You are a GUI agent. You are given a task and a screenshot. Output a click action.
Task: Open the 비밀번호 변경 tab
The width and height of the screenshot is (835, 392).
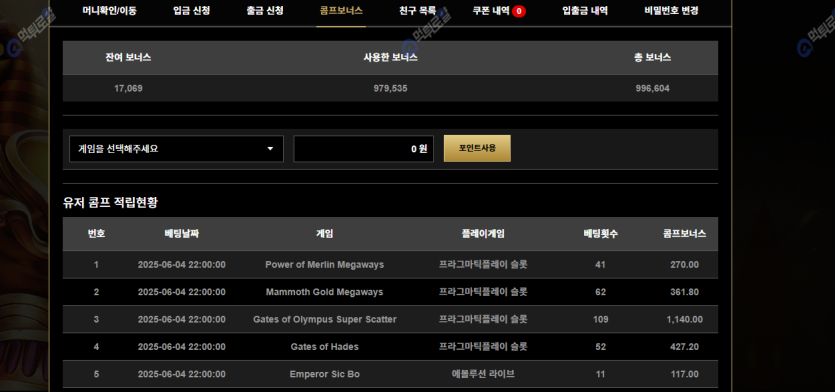click(x=671, y=11)
